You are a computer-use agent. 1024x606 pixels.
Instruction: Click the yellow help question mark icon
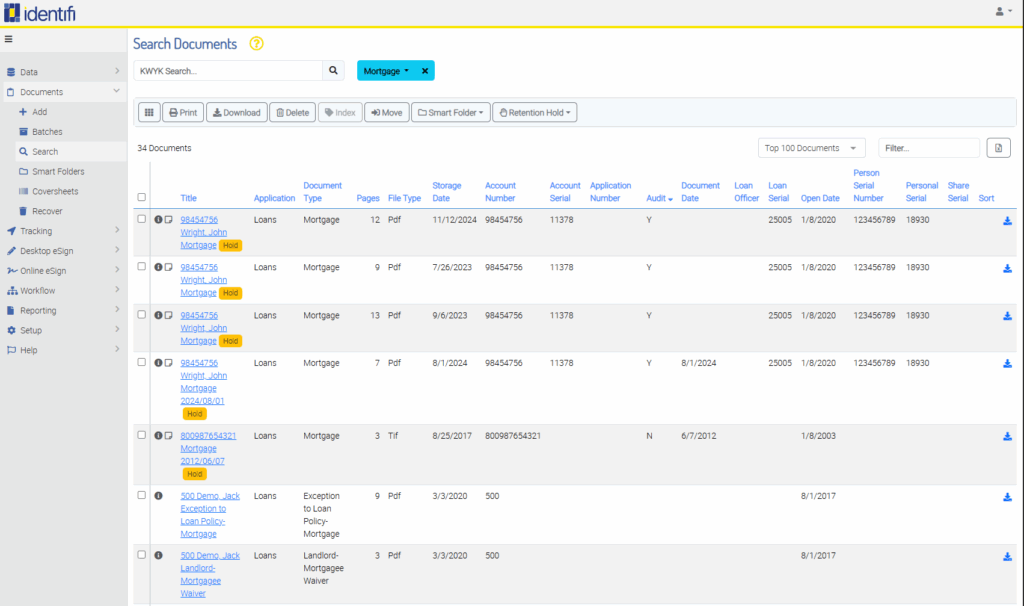click(x=256, y=44)
